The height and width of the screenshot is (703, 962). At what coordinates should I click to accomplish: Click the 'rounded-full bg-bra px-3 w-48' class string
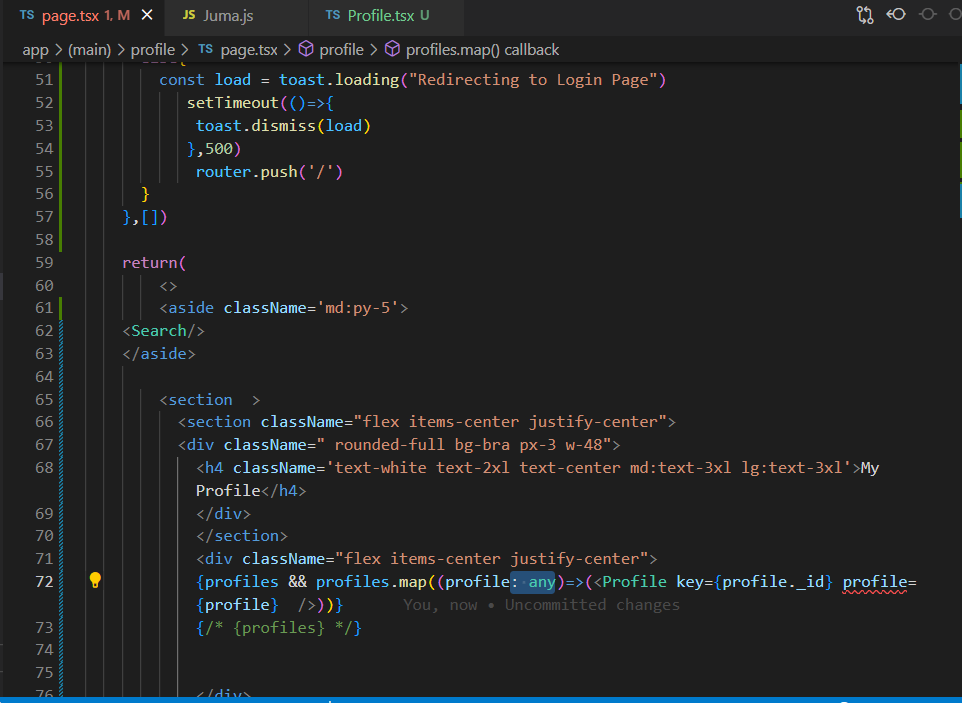pos(468,445)
